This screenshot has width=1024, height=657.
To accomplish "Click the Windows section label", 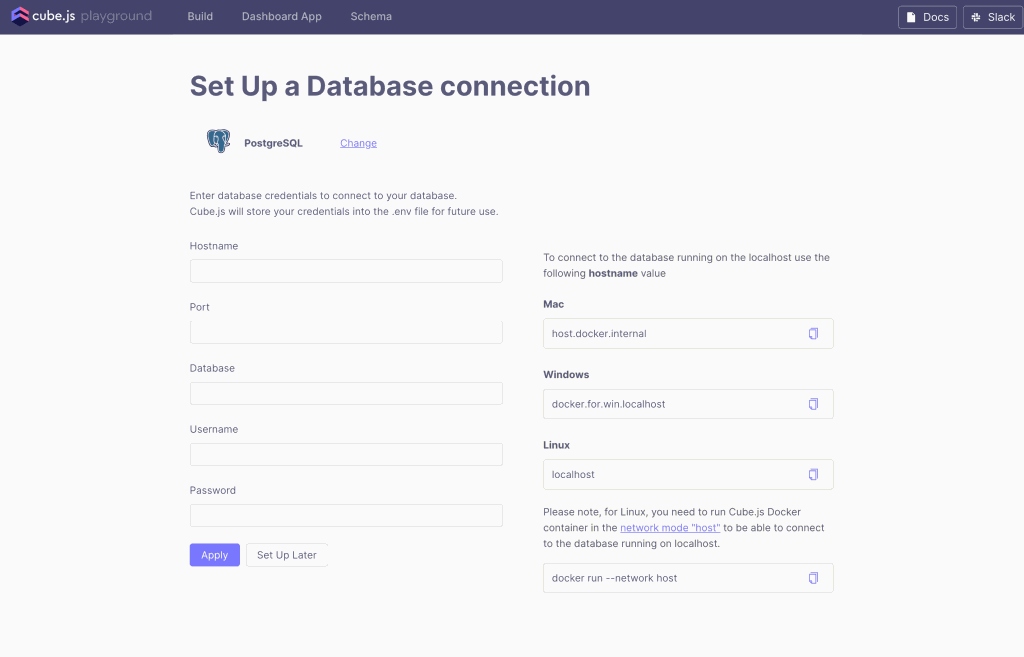I will (566, 375).
